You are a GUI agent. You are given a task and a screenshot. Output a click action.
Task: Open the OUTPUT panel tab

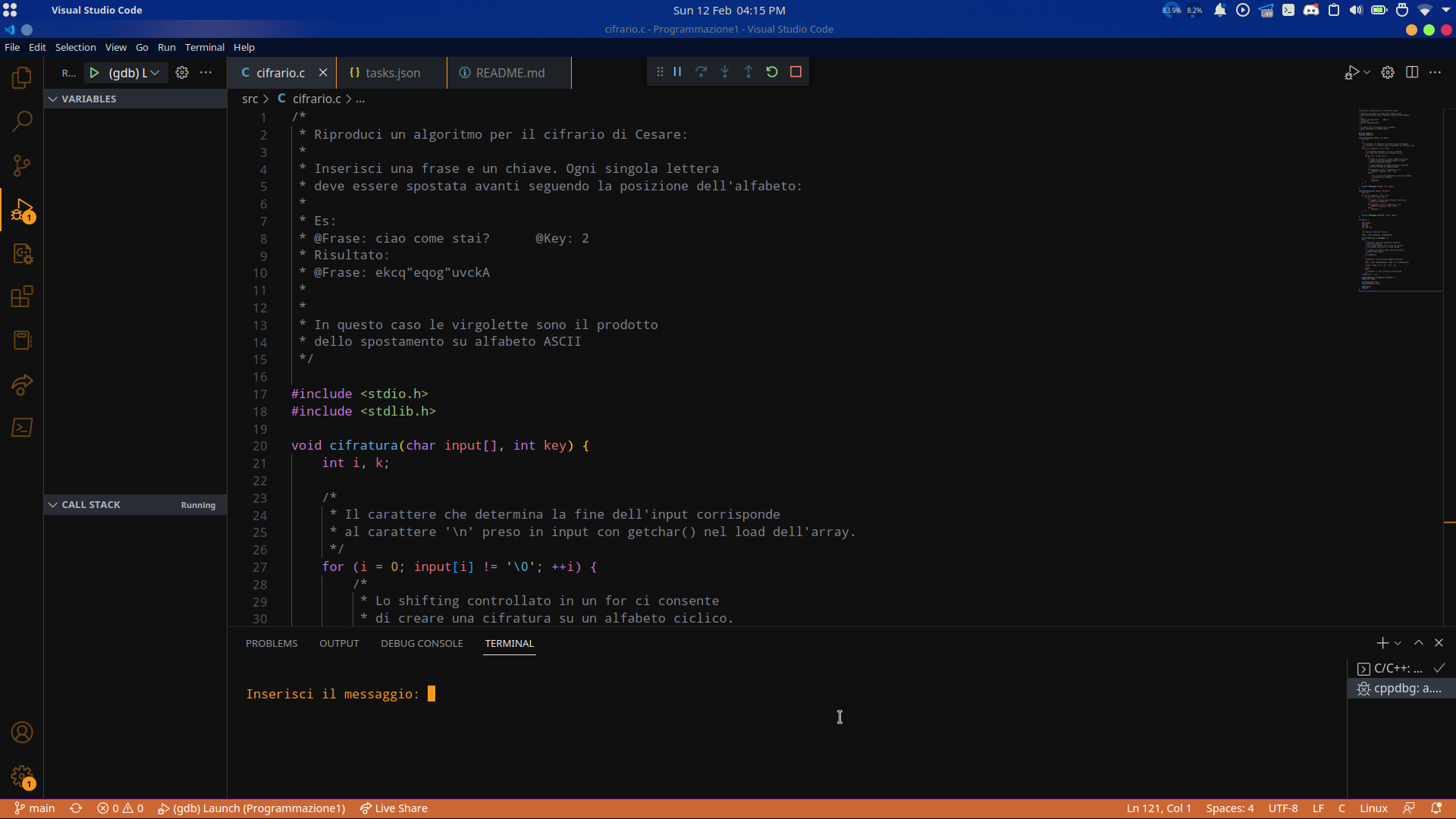tap(339, 644)
